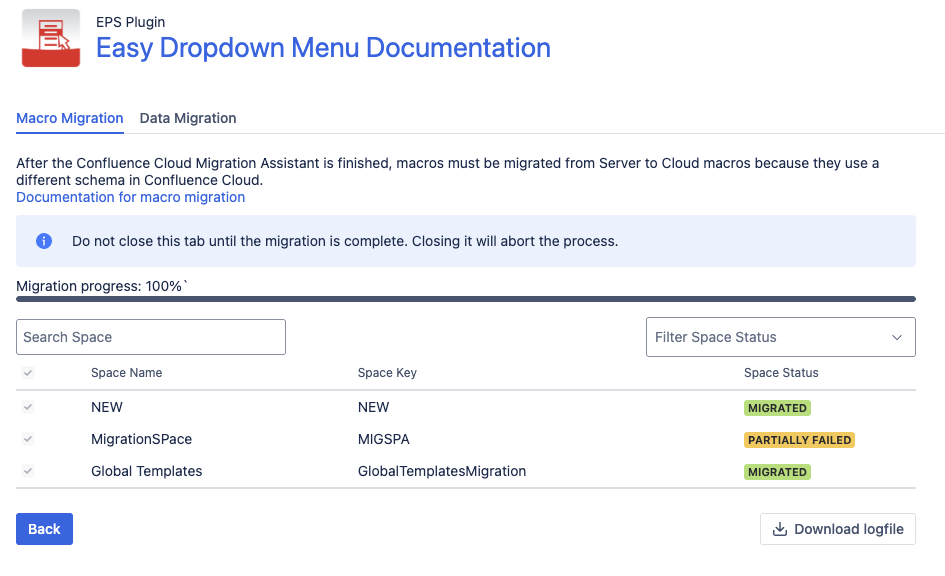Open Easy Dropdown Menu Documentation title link
Screen dimensions: 945x576
[324, 48]
